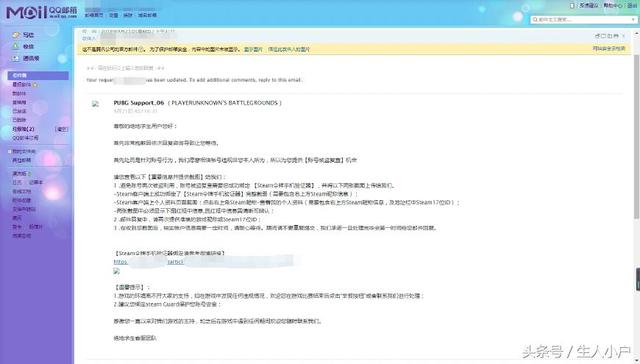Open the search options dropdown arrow
This screenshot has width=640, height=364.
(633, 20)
